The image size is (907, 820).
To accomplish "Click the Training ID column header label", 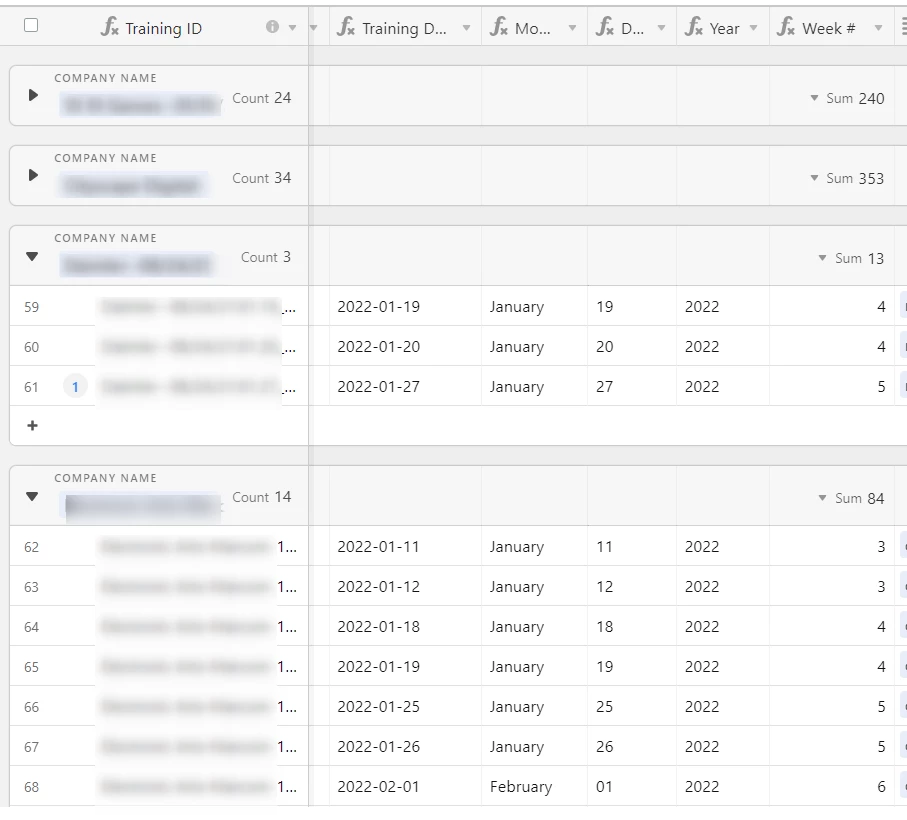I will tap(164, 28).
